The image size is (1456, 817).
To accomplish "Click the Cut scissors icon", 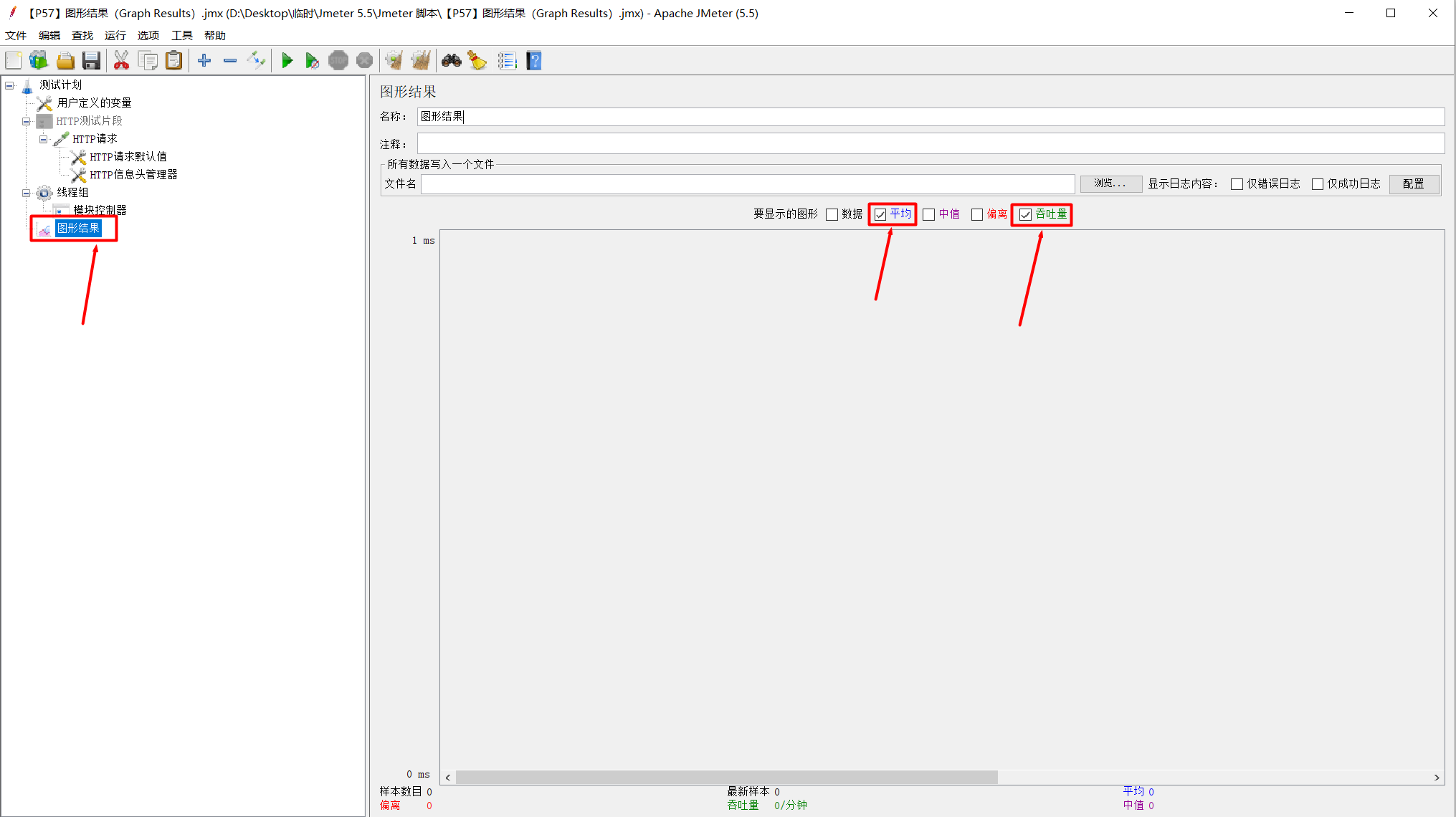I will (x=121, y=61).
